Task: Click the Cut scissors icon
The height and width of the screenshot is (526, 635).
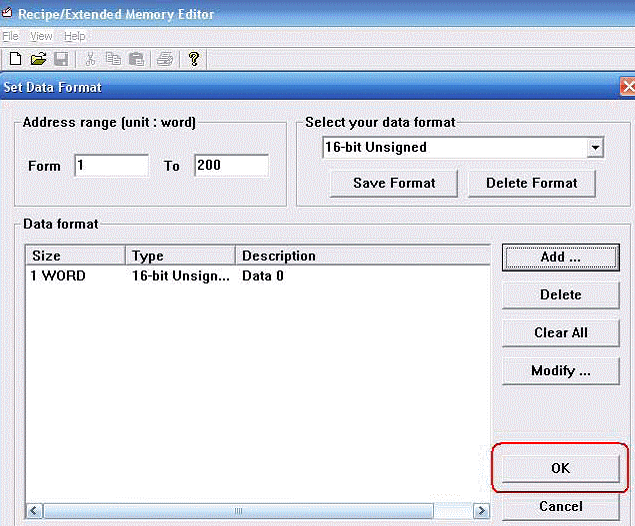Action: pyautogui.click(x=90, y=59)
